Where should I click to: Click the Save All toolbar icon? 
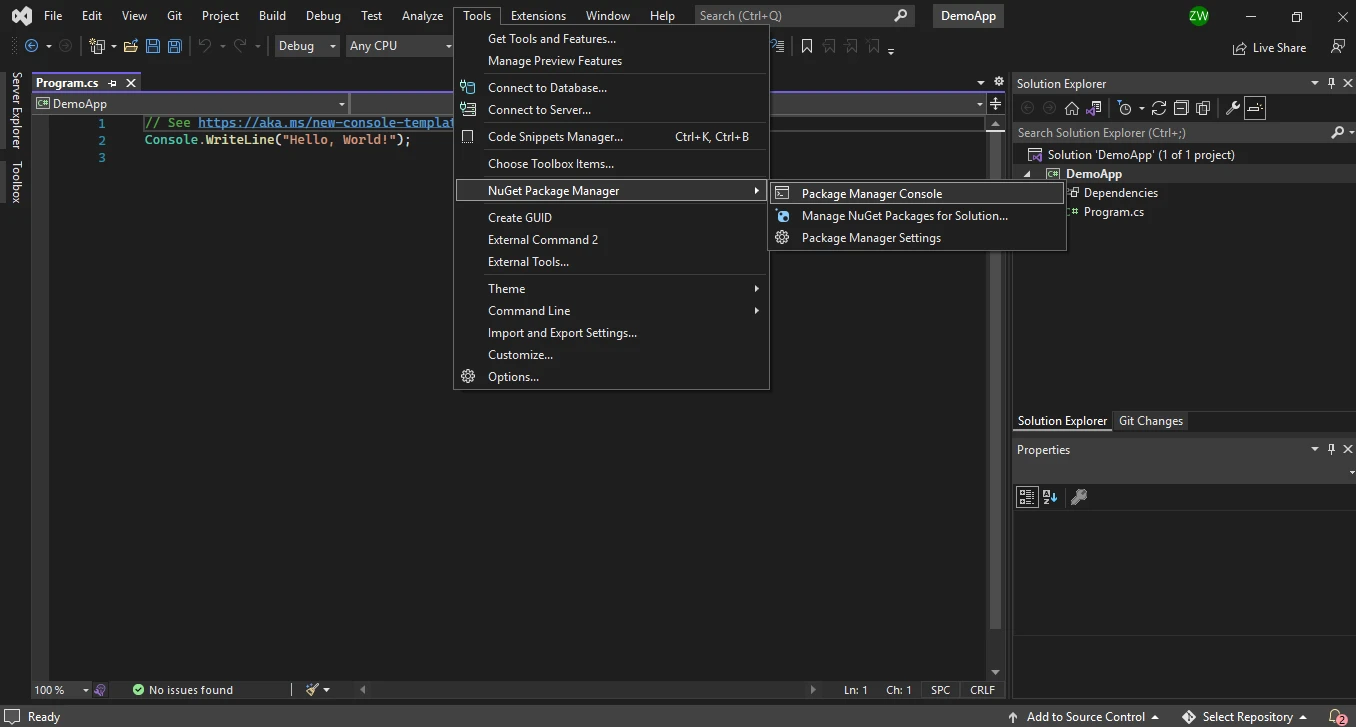[175, 46]
